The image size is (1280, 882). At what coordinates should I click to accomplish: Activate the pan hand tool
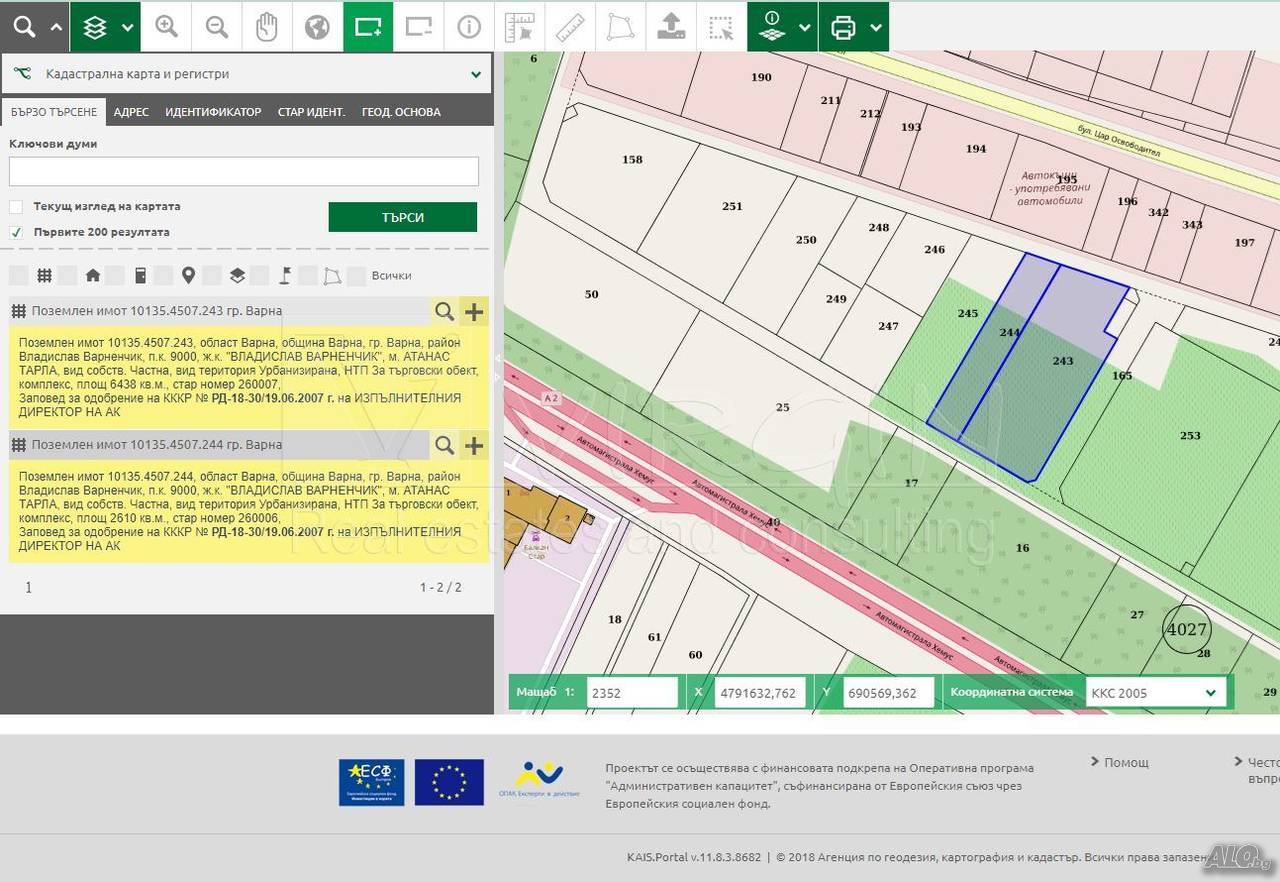(267, 27)
